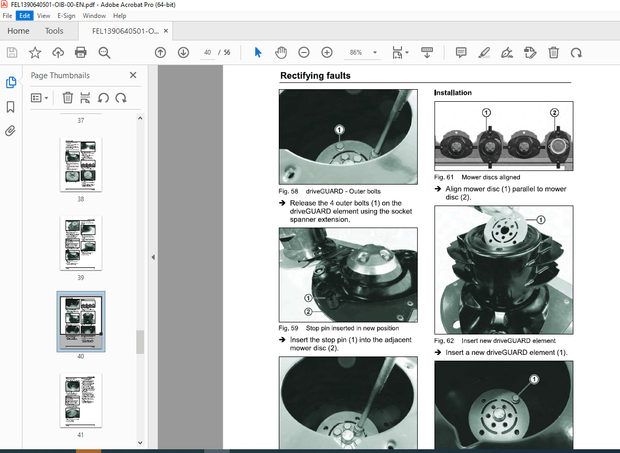
Task: Open the Window menu
Action: pyautogui.click(x=94, y=16)
